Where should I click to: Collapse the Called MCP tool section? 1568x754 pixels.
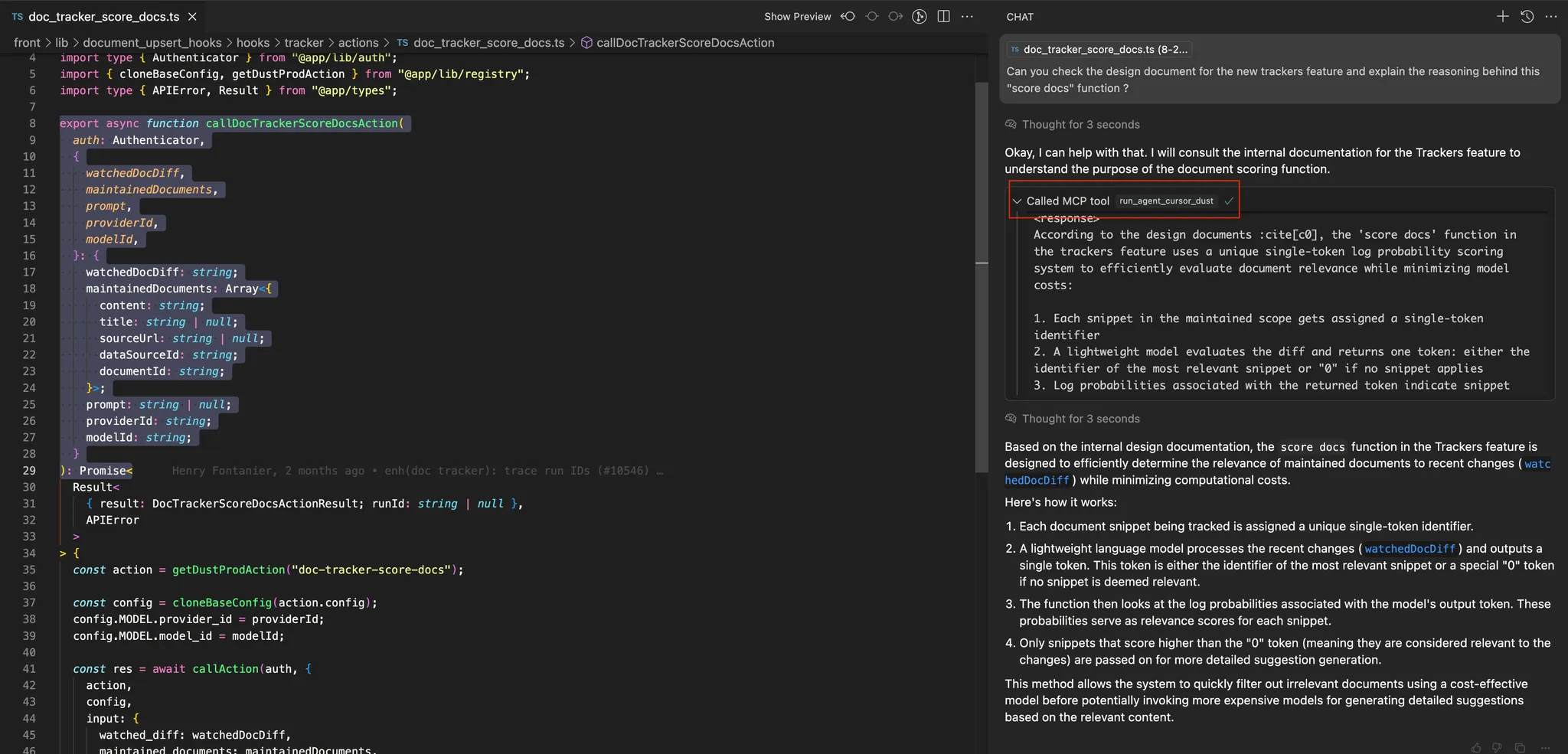(1017, 201)
